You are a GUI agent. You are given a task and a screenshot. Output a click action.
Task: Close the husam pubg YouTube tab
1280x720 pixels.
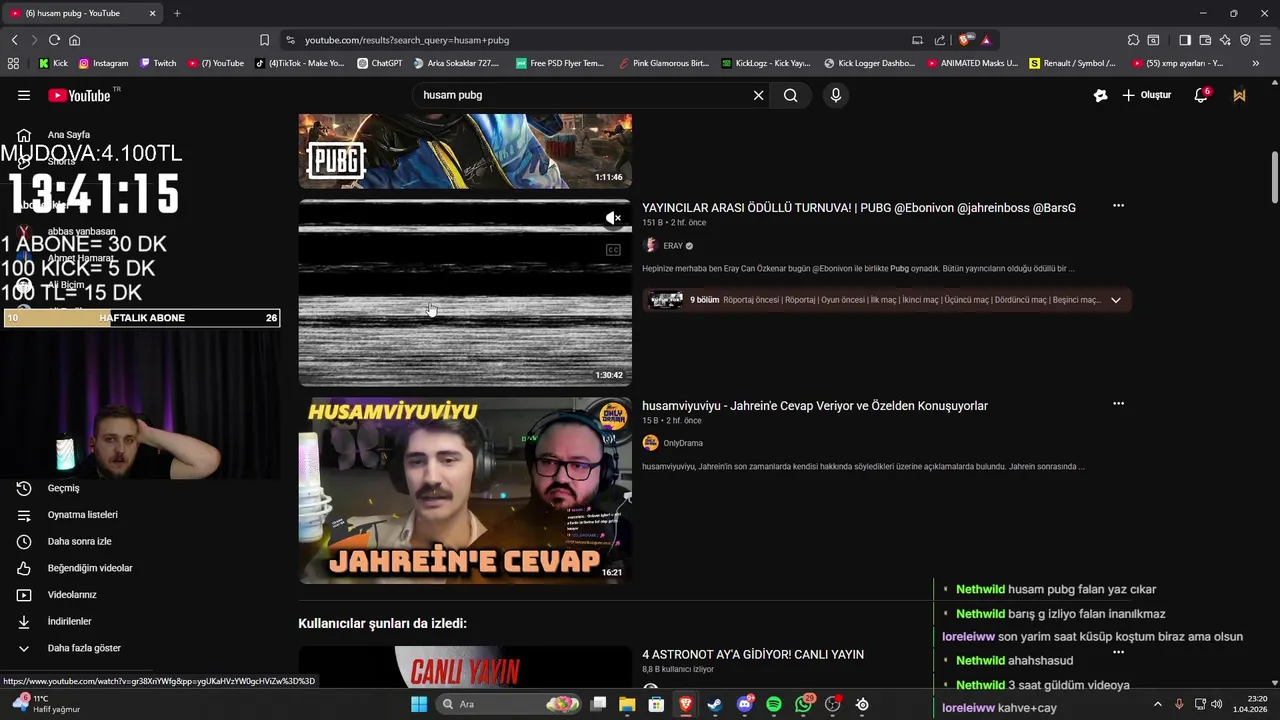[153, 13]
